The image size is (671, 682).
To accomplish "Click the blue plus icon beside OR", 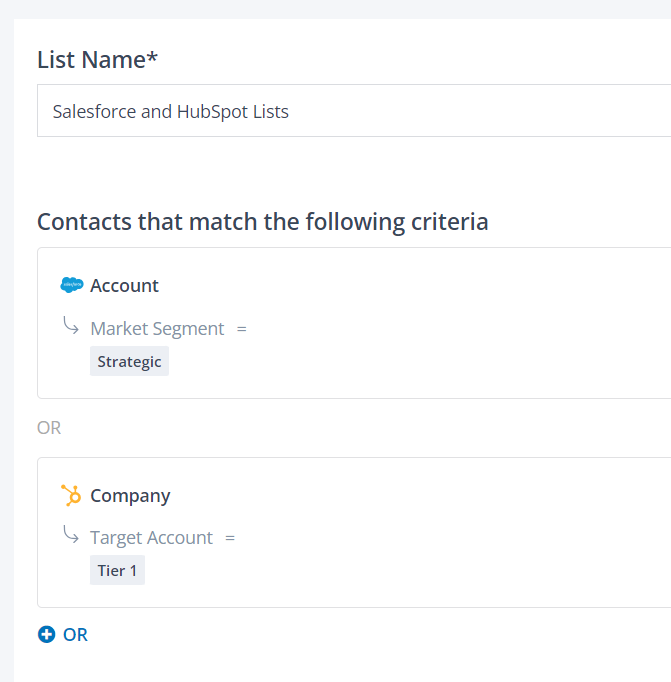I will [x=46, y=634].
